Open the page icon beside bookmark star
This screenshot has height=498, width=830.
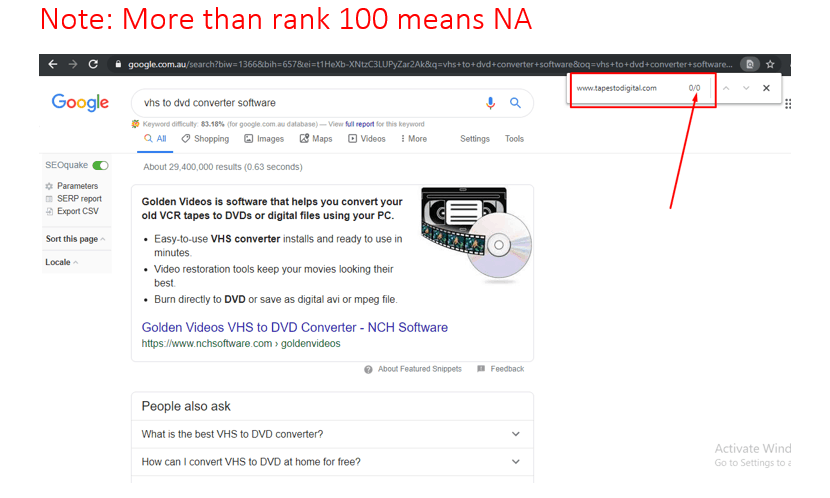(750, 64)
